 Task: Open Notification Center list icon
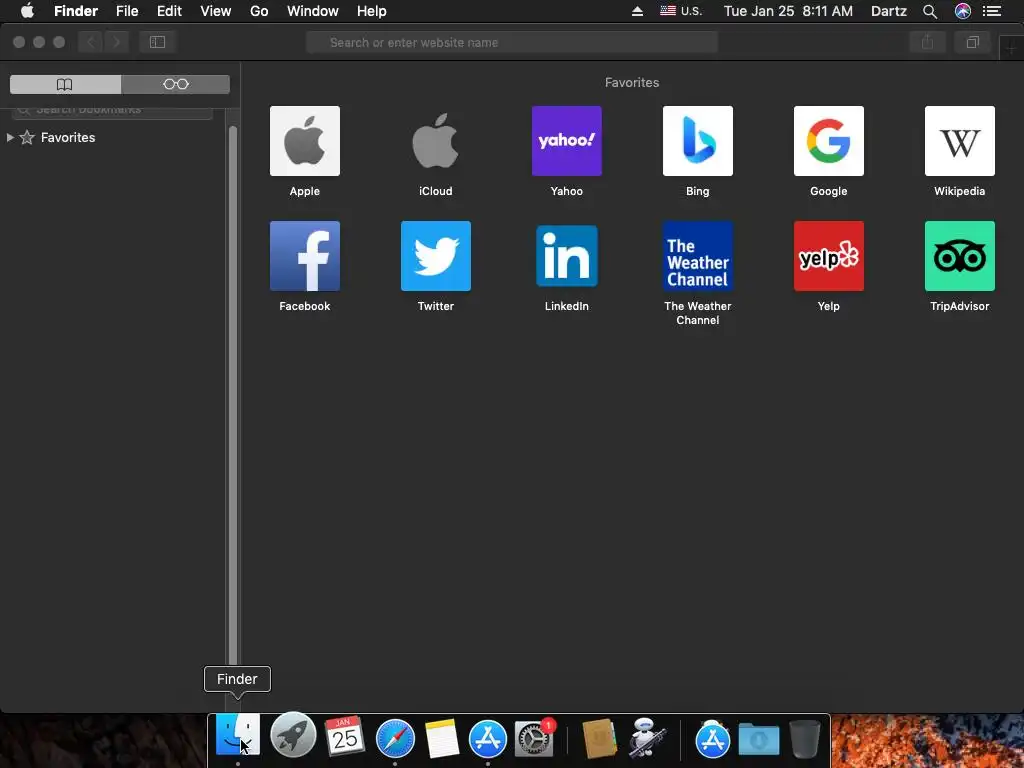992,11
